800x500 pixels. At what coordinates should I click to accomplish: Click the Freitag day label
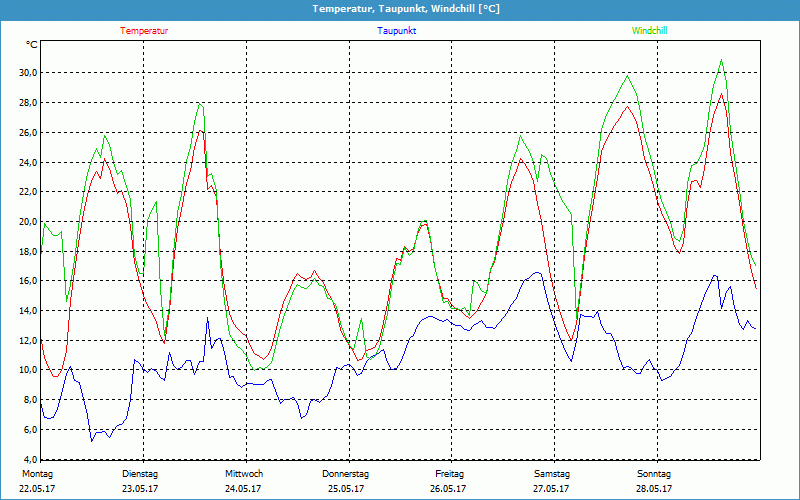[x=449, y=474]
